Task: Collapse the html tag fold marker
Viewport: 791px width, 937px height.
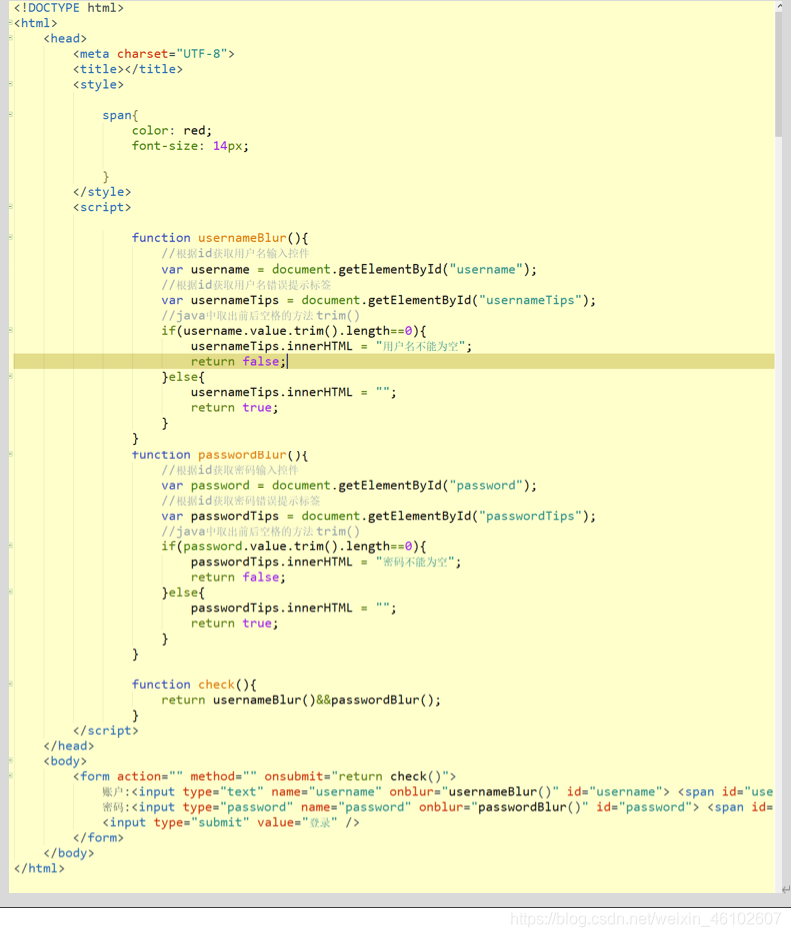Action: pos(11,23)
